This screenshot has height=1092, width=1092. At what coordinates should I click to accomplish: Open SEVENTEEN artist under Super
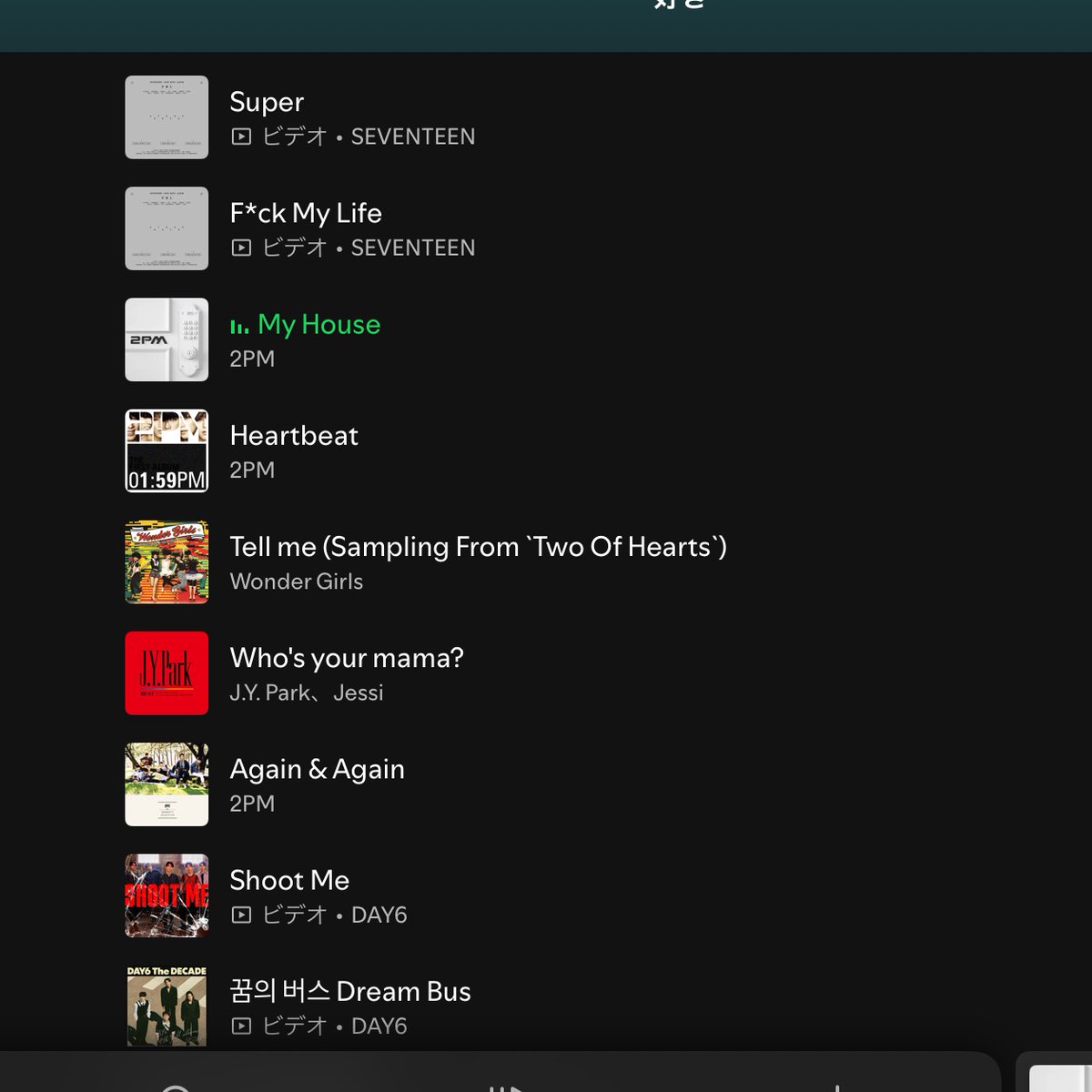[x=413, y=136]
